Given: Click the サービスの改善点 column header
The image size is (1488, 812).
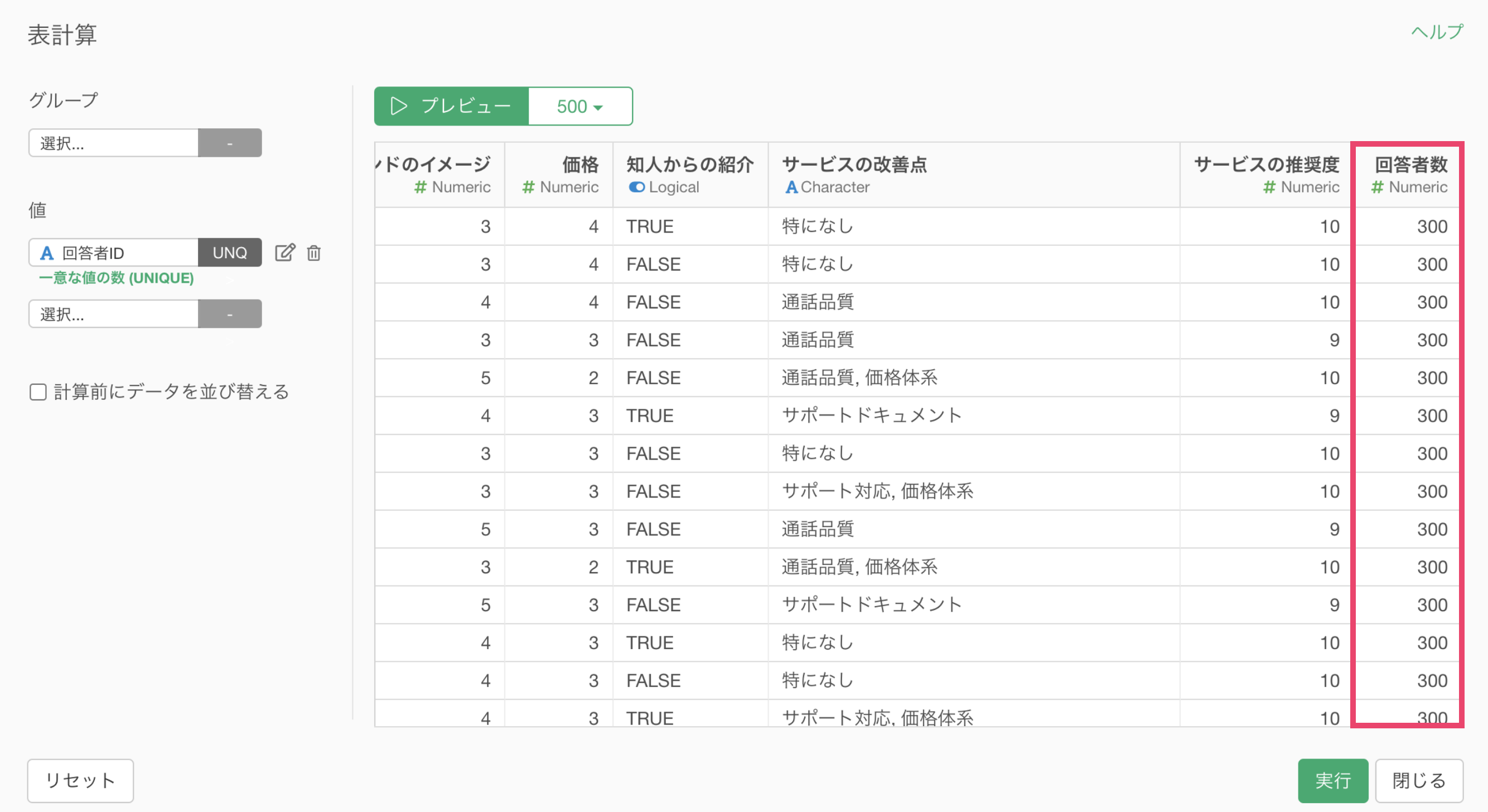Looking at the screenshot, I should (973, 175).
